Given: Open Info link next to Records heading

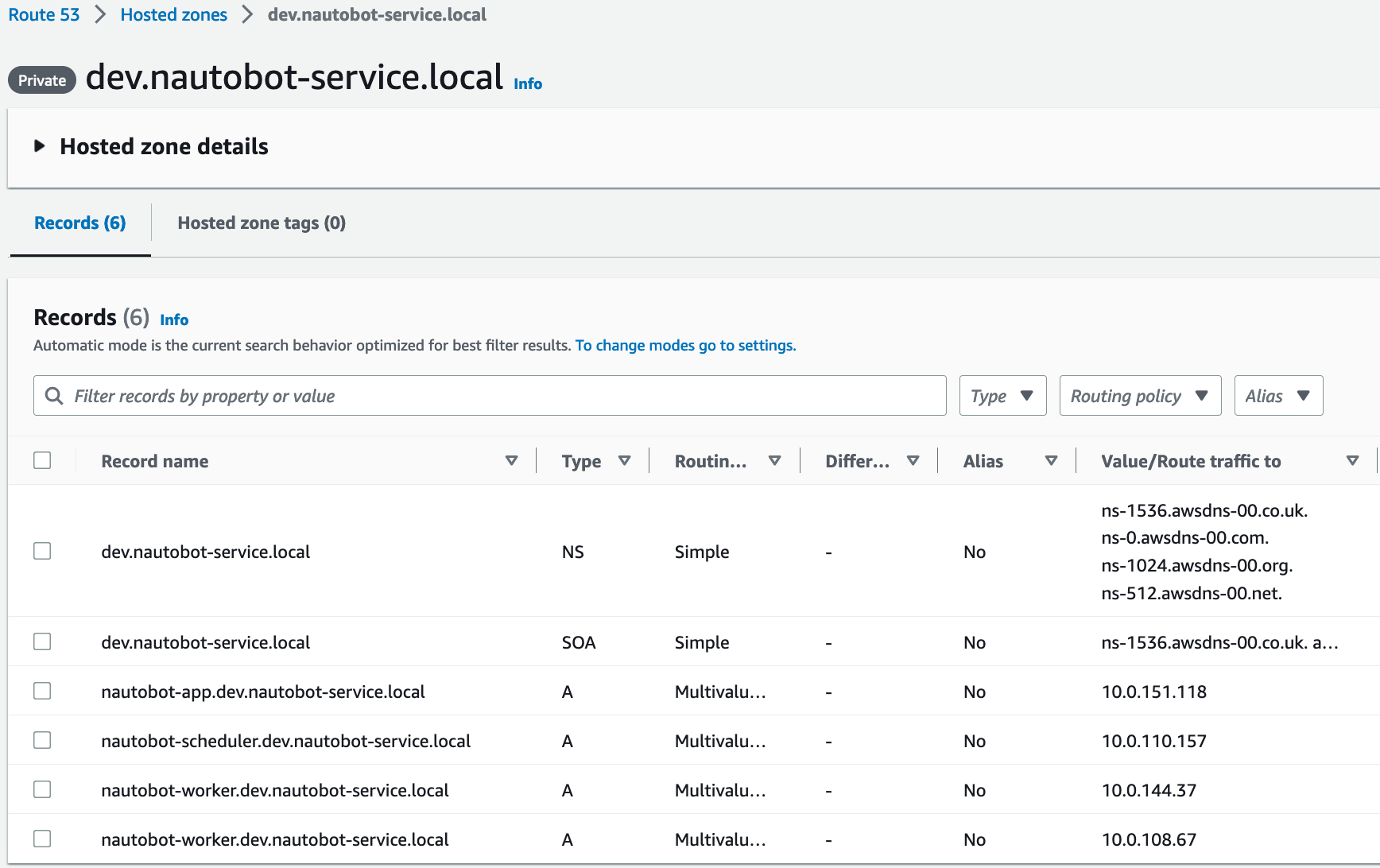Looking at the screenshot, I should pos(174,320).
